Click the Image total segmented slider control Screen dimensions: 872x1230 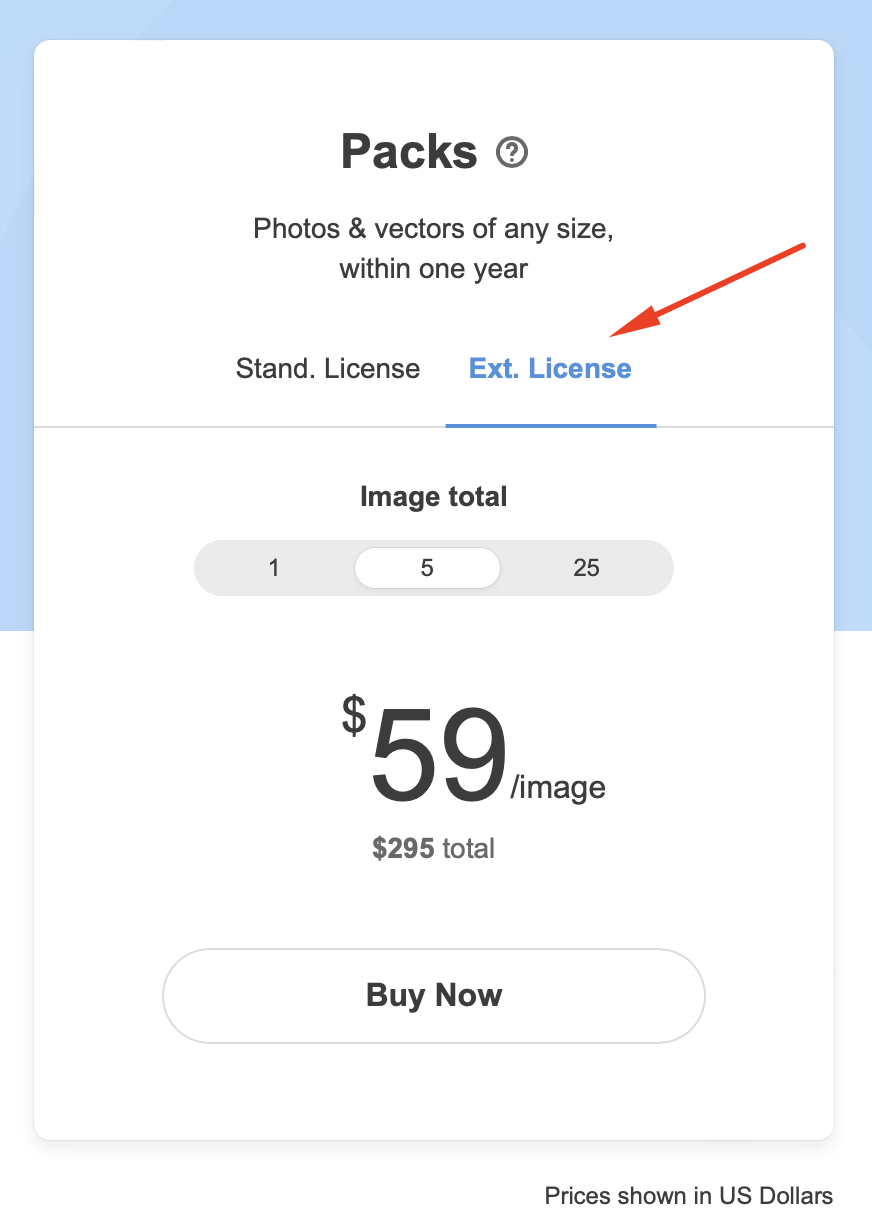433,567
